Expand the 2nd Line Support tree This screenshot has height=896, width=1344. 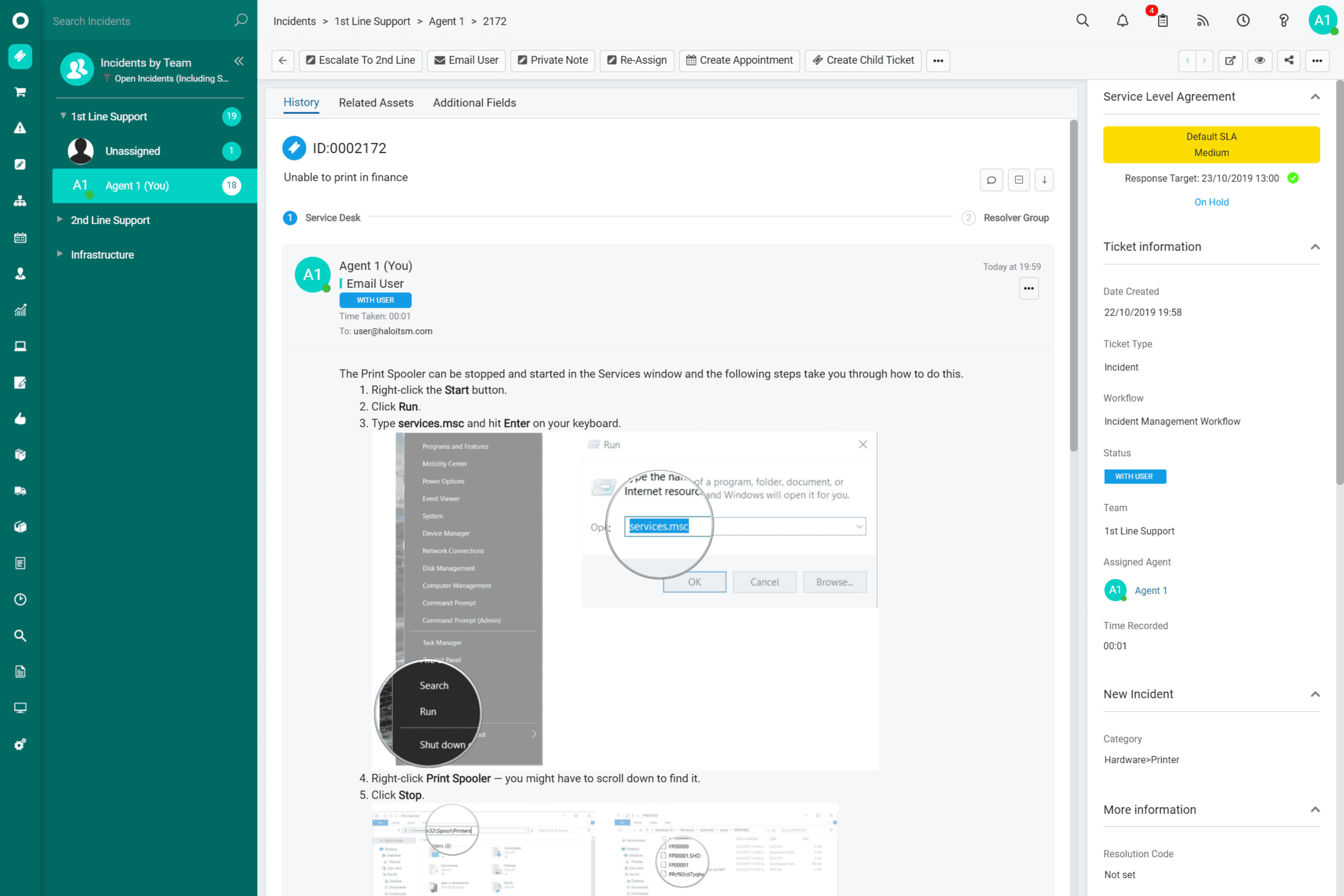click(60, 219)
